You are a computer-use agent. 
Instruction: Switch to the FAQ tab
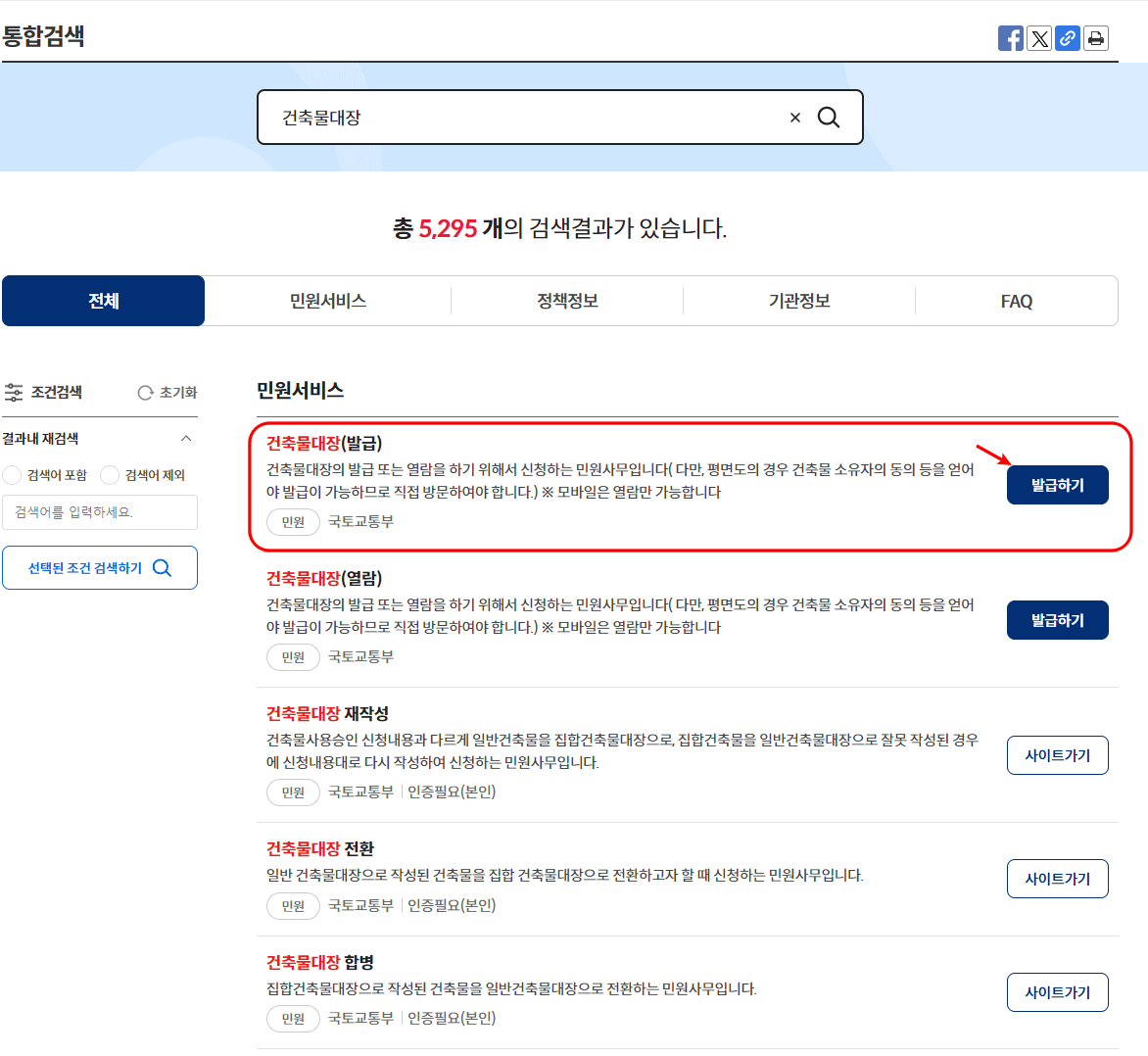click(x=1017, y=301)
